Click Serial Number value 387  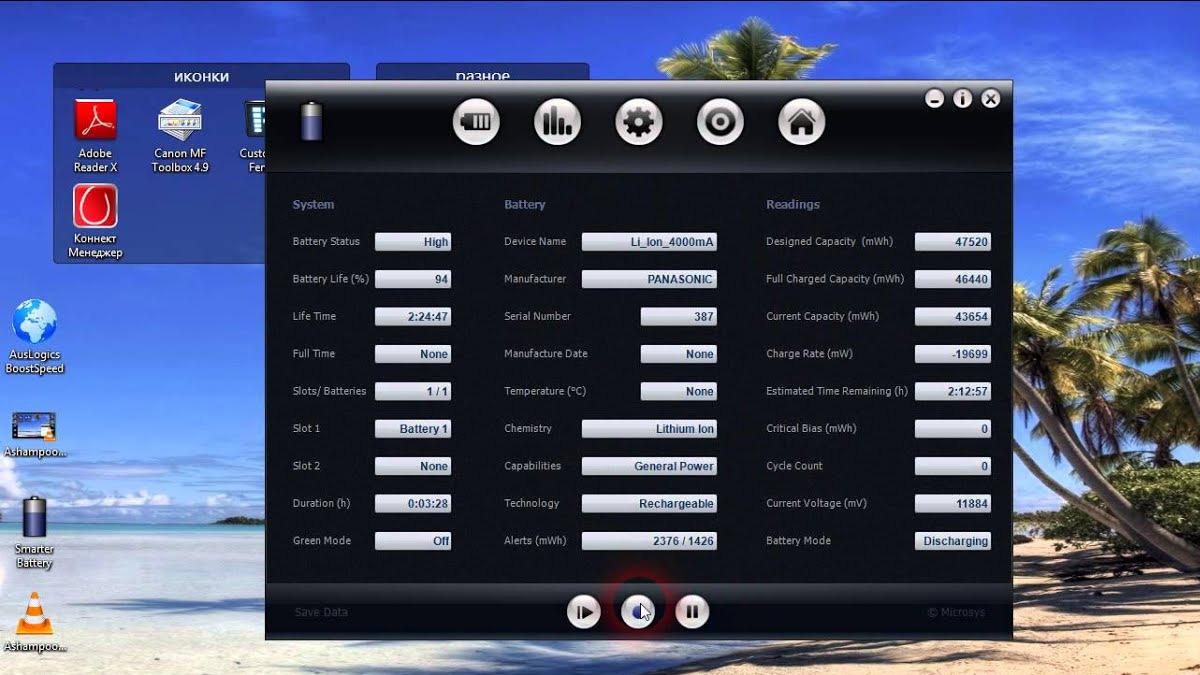tap(679, 317)
